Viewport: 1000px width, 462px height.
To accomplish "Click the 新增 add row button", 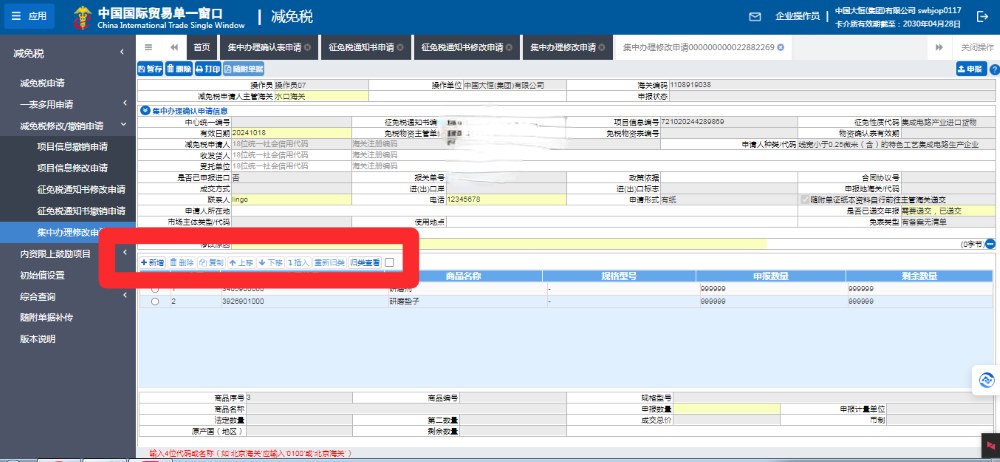I will point(152,262).
